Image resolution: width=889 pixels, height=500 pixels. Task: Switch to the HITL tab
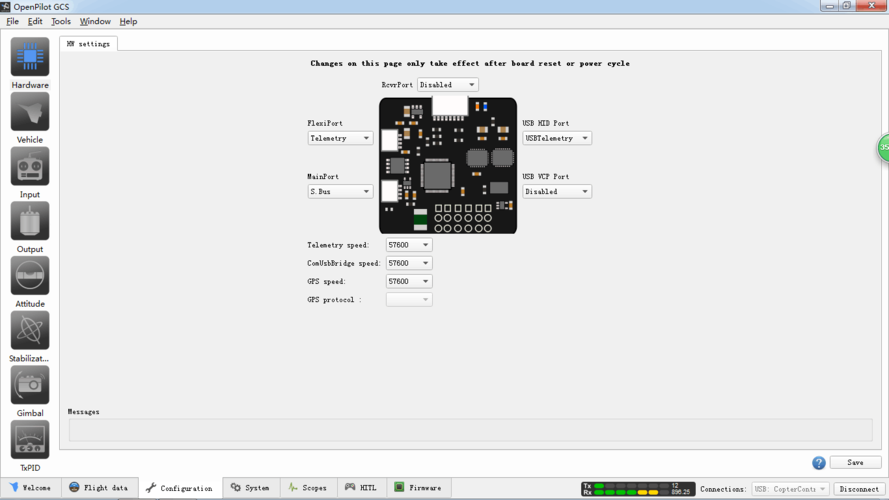click(x=362, y=488)
